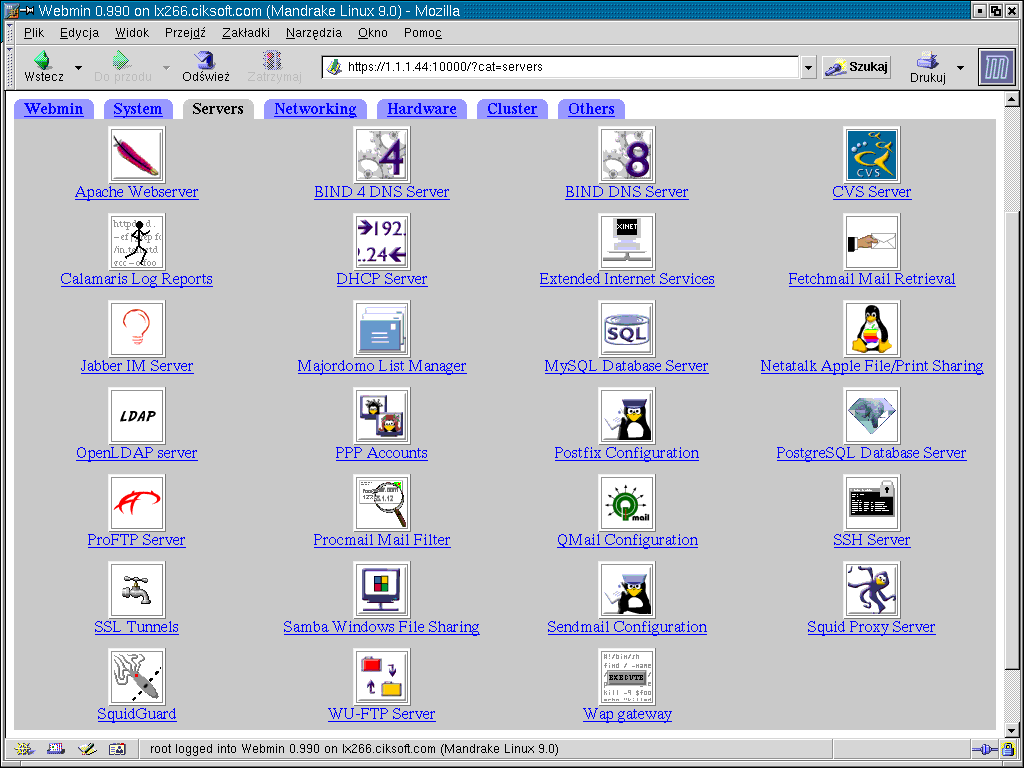Click the BIND 4 DNS Server icon
Screen dimensions: 1024x768
click(x=381, y=155)
